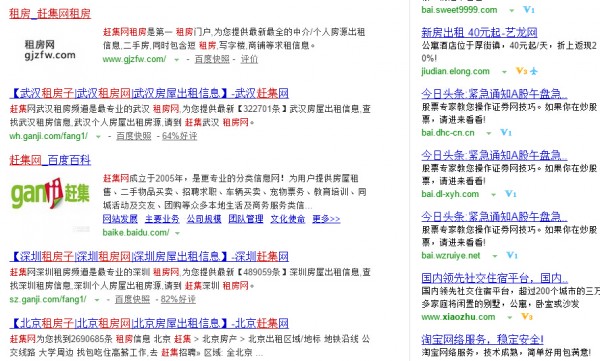Viewport: 600px width, 361px height.
Task: Open the sz.ganji.com/fang1/ URL
Action: pyautogui.click(x=48, y=299)
